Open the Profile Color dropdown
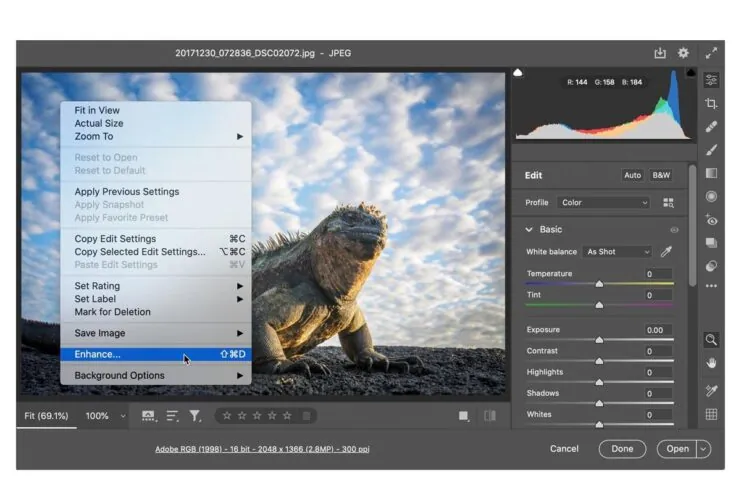The height and width of the screenshot is (486, 741). (604, 203)
